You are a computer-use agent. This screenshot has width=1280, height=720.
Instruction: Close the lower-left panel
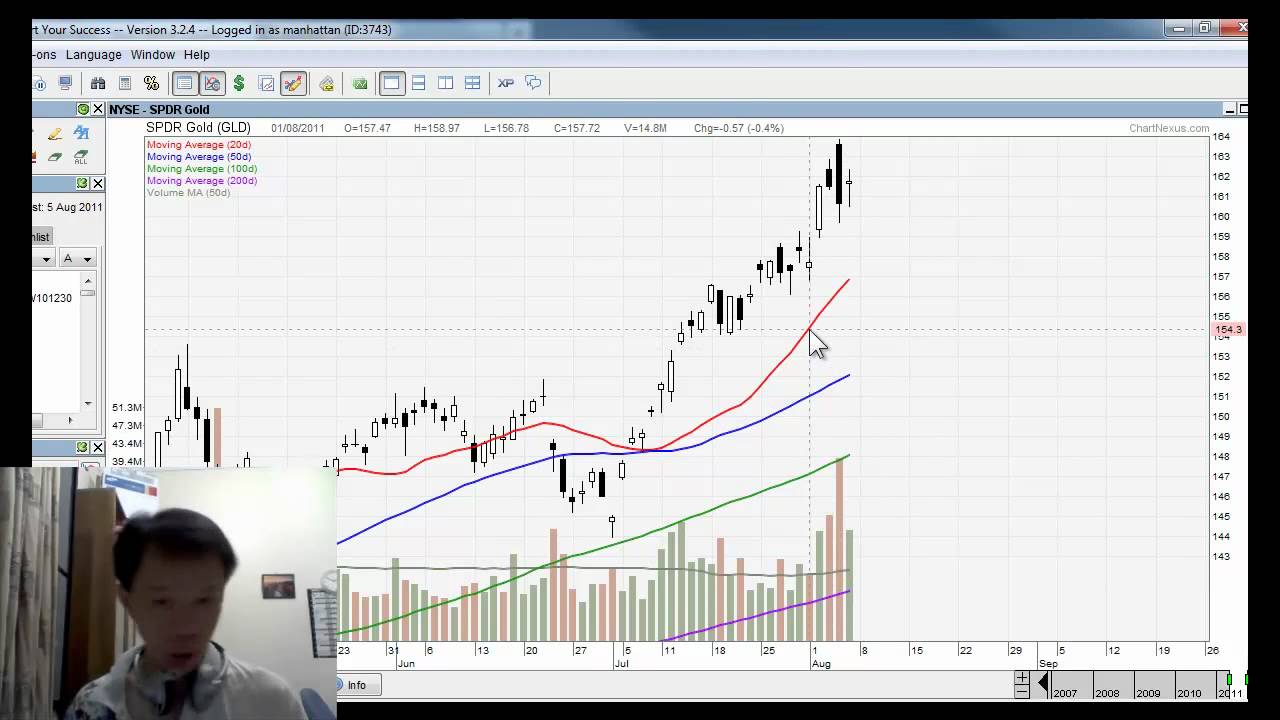pos(97,447)
